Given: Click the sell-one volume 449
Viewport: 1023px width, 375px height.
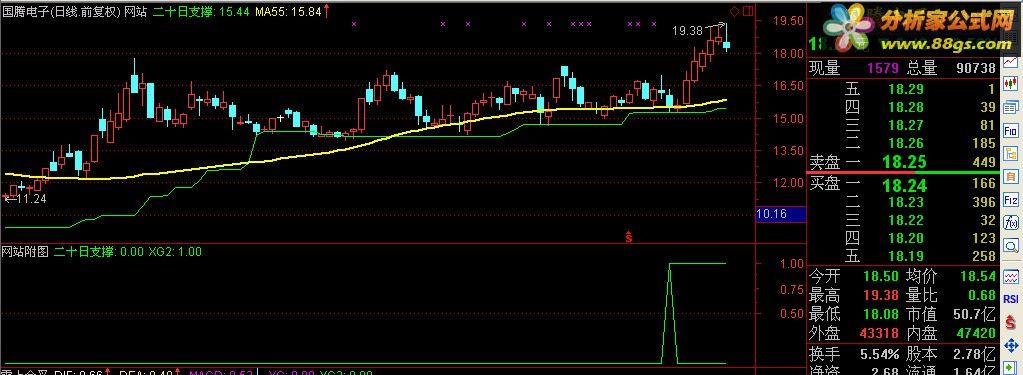Looking at the screenshot, I should pyautogui.click(x=984, y=162).
